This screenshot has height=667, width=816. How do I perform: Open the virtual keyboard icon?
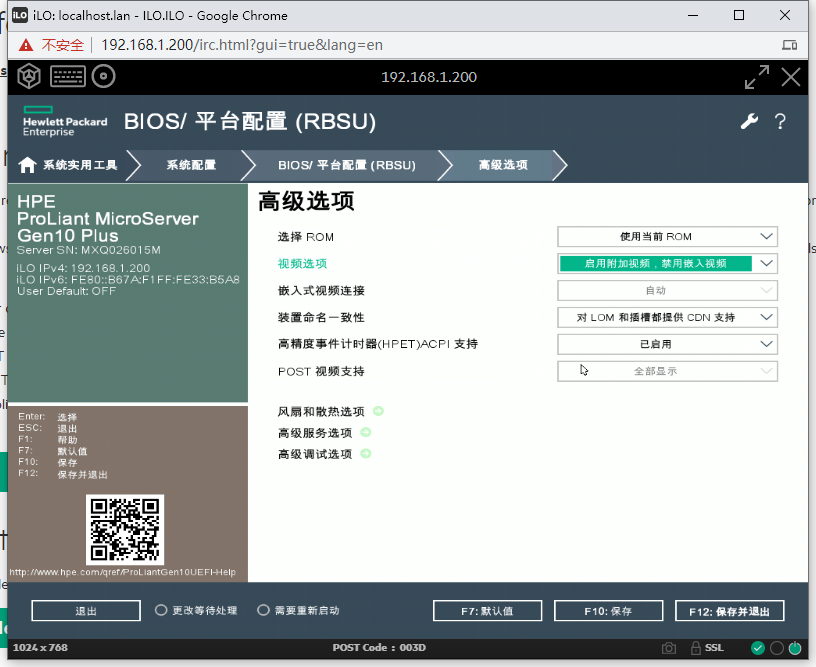tap(66, 76)
